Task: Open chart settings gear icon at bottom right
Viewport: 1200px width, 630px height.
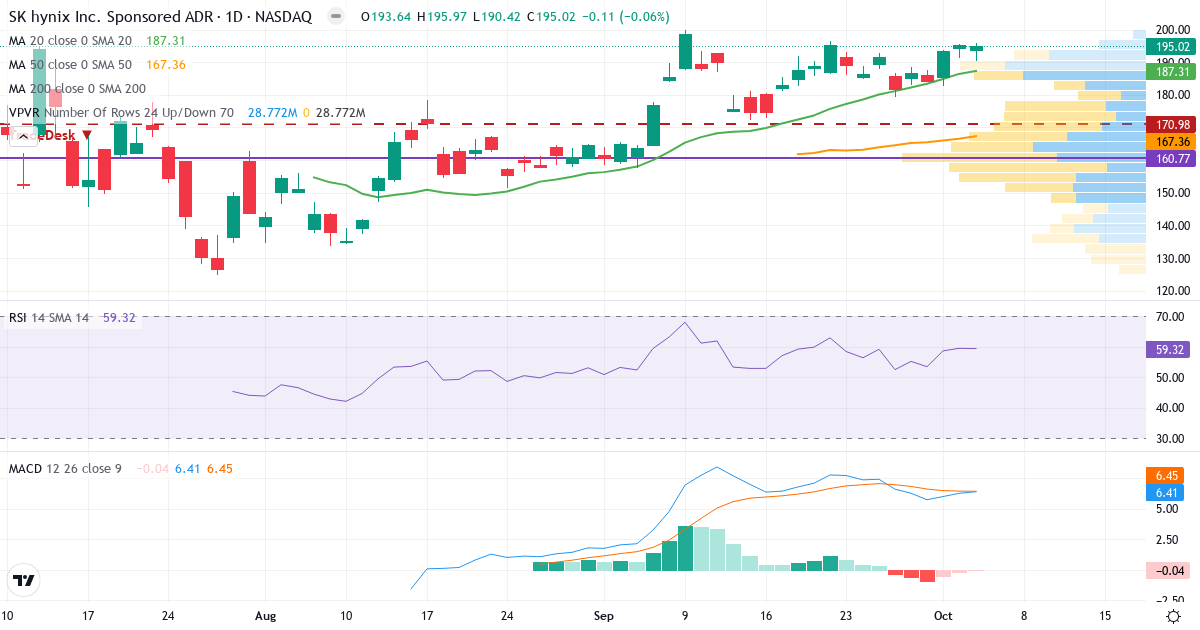Action: (1172, 614)
